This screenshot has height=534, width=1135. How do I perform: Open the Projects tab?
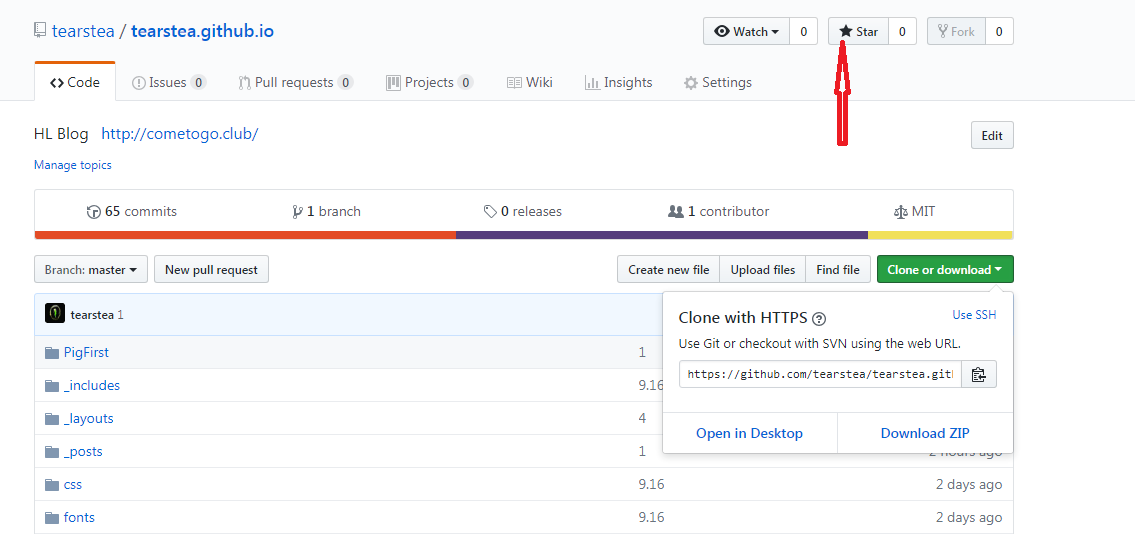coord(430,82)
